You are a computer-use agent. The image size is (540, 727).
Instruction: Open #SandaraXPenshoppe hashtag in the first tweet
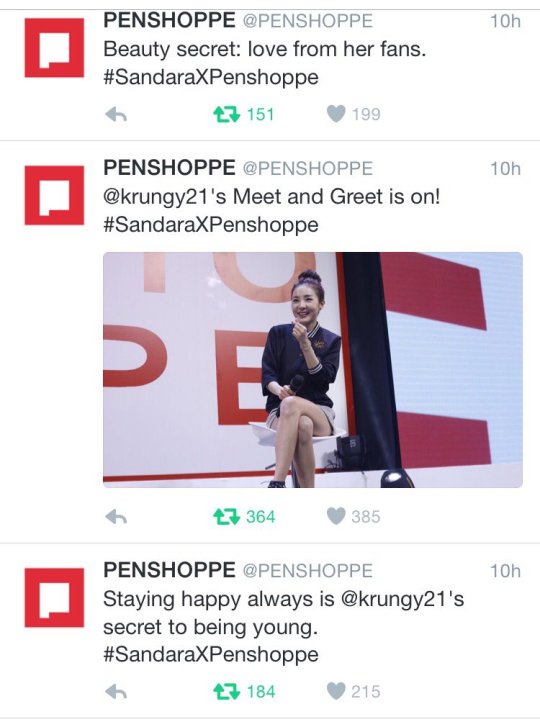(x=211, y=77)
